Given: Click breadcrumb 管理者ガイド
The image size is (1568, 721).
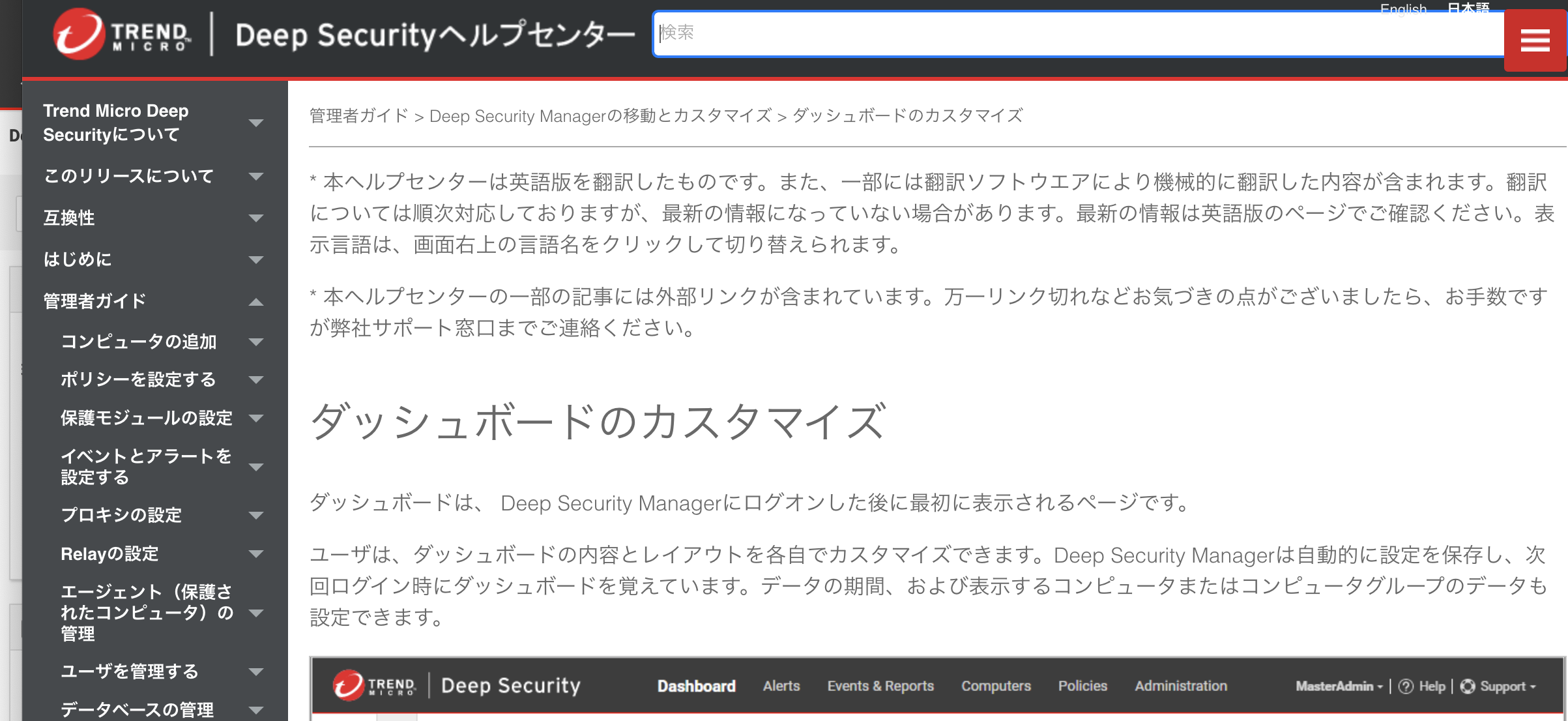Looking at the screenshot, I should pyautogui.click(x=358, y=116).
